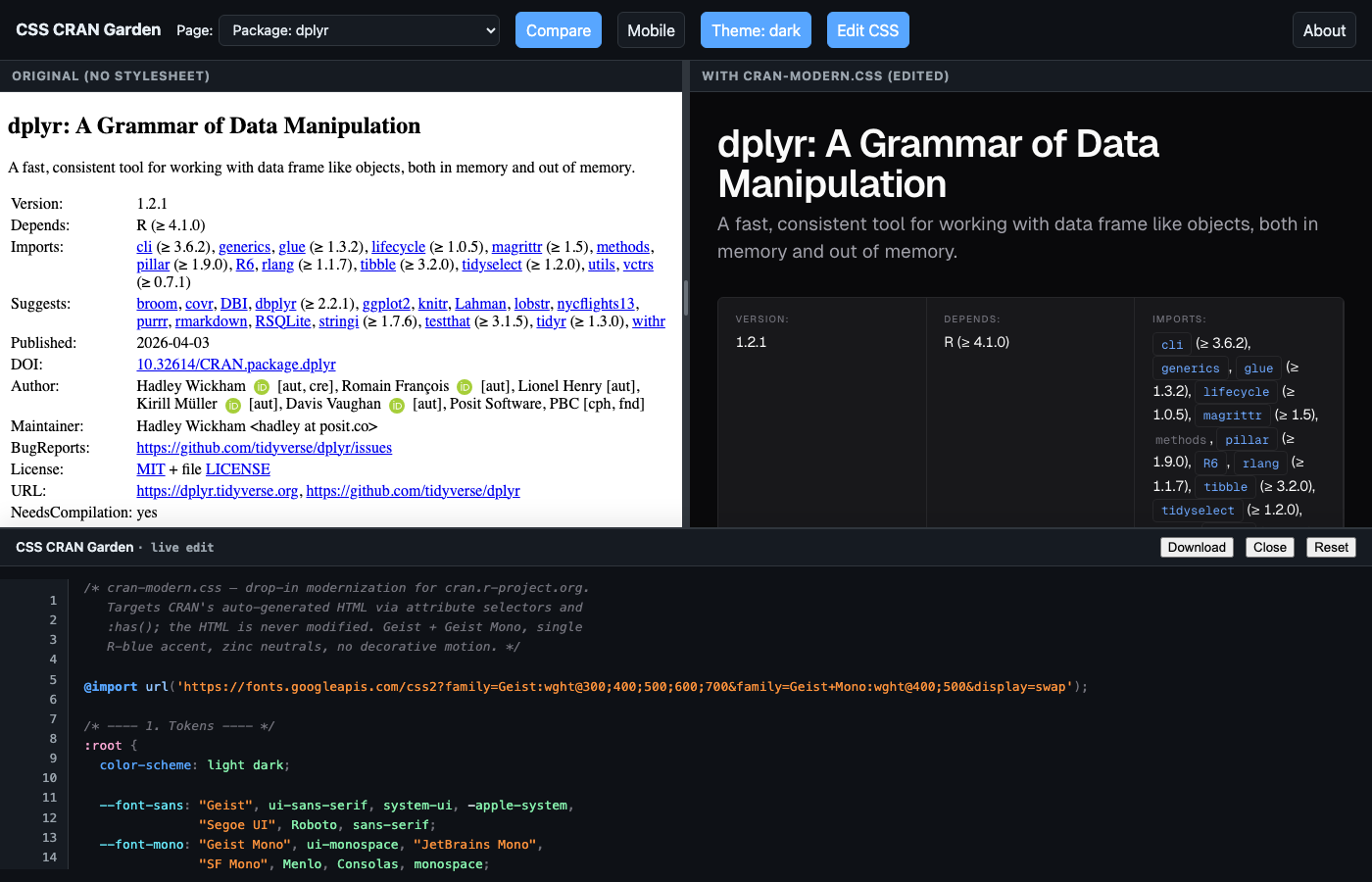
Task: Click the styled dplyr heading
Action: 938,164
